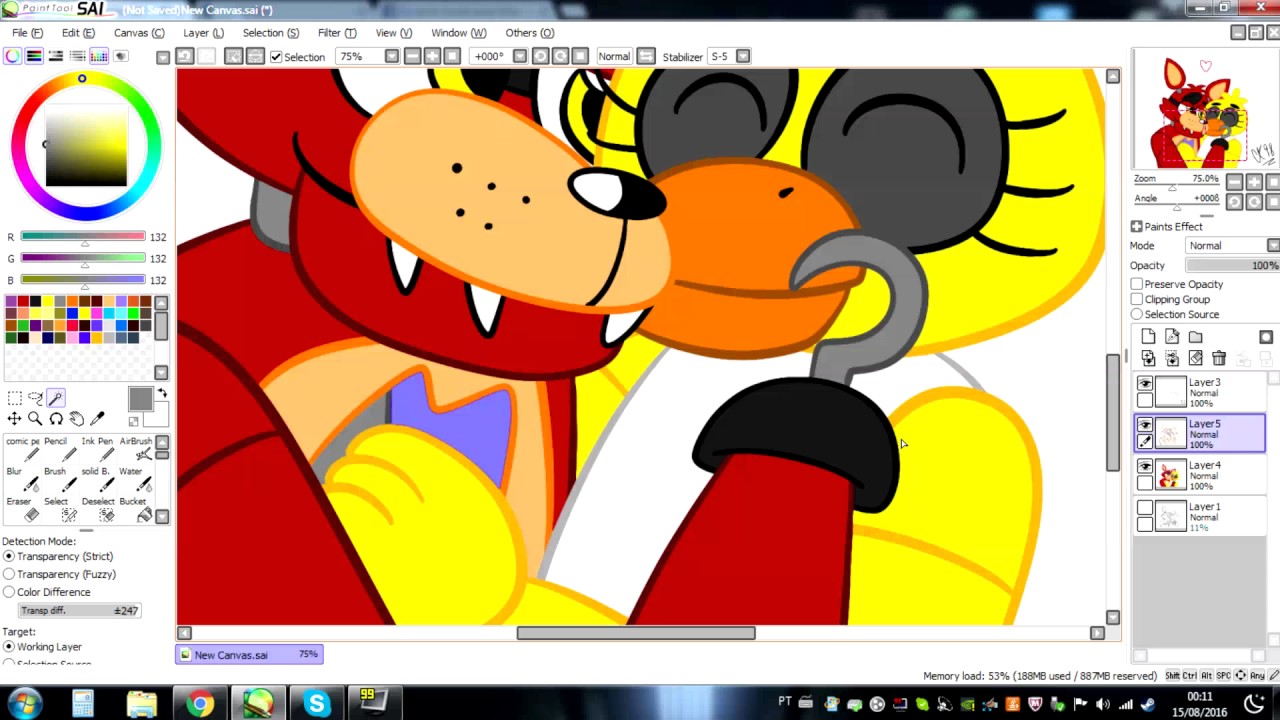Pick the foreground gray color swatch

click(140, 399)
